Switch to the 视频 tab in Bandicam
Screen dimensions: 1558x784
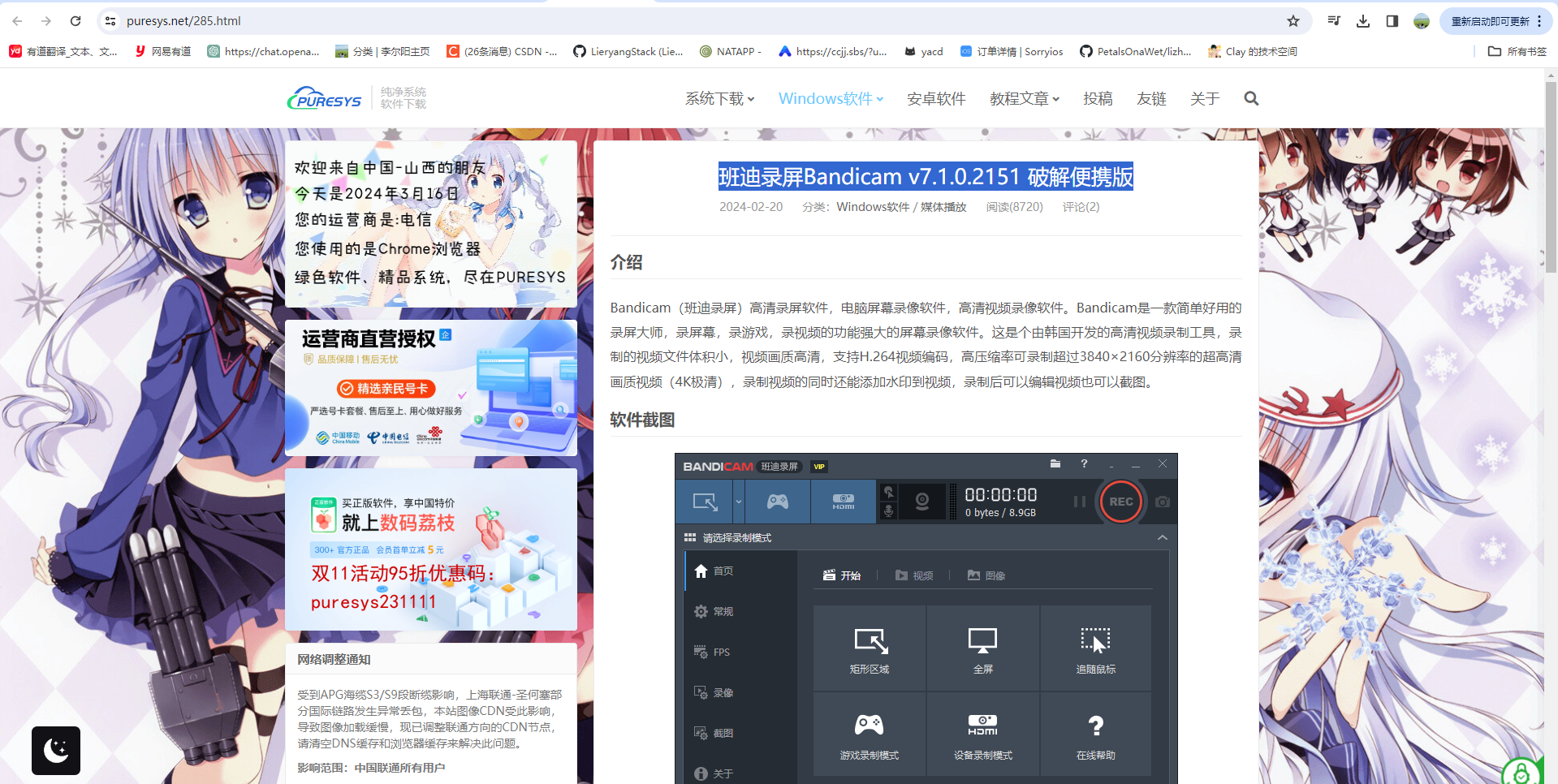click(x=914, y=575)
